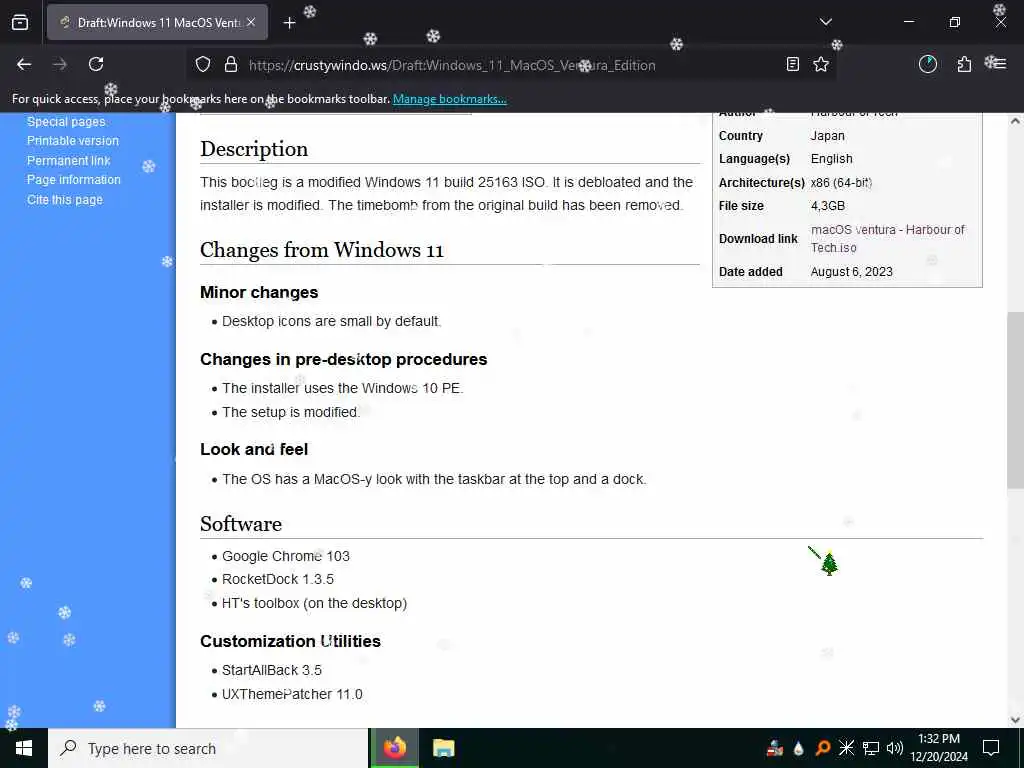This screenshot has height=768, width=1024.
Task: Click the August 6, 2023 date value
Action: coord(852,272)
